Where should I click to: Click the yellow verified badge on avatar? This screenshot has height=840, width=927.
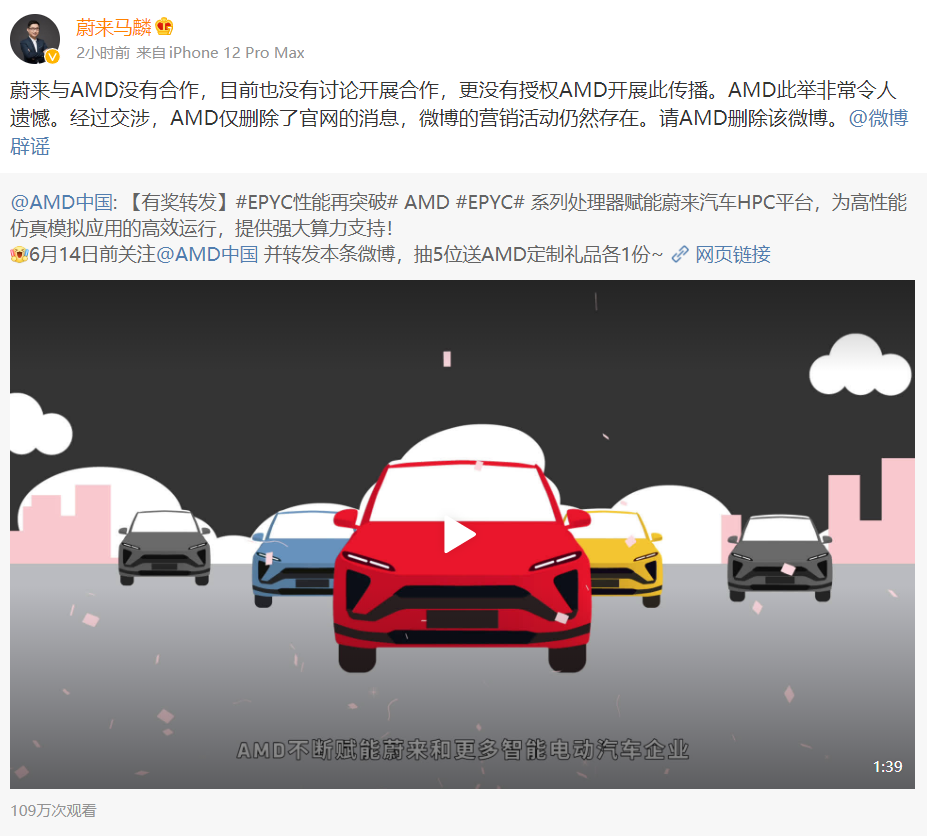tap(53, 56)
